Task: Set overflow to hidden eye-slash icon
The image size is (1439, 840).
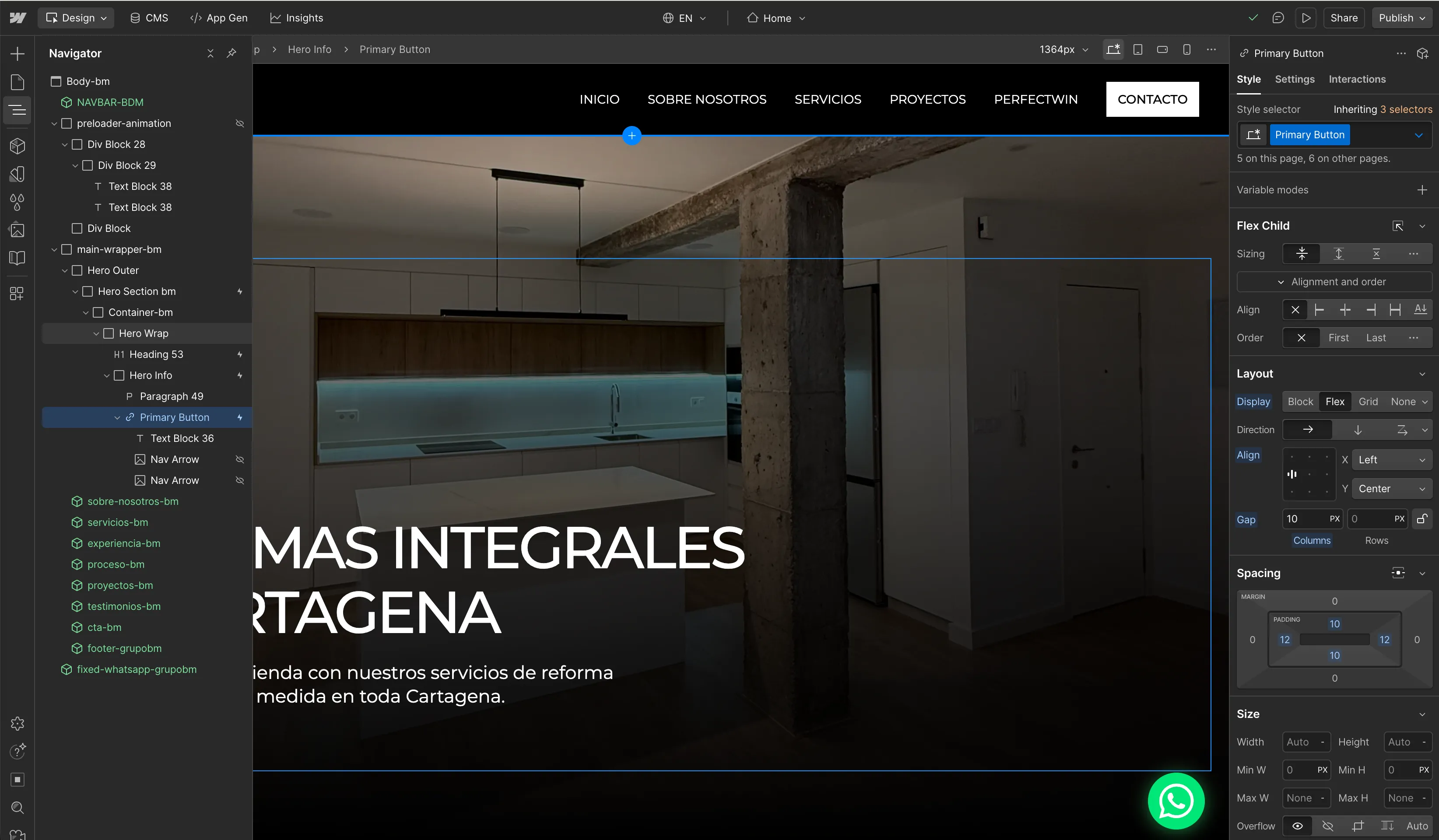Action: tap(1328, 826)
